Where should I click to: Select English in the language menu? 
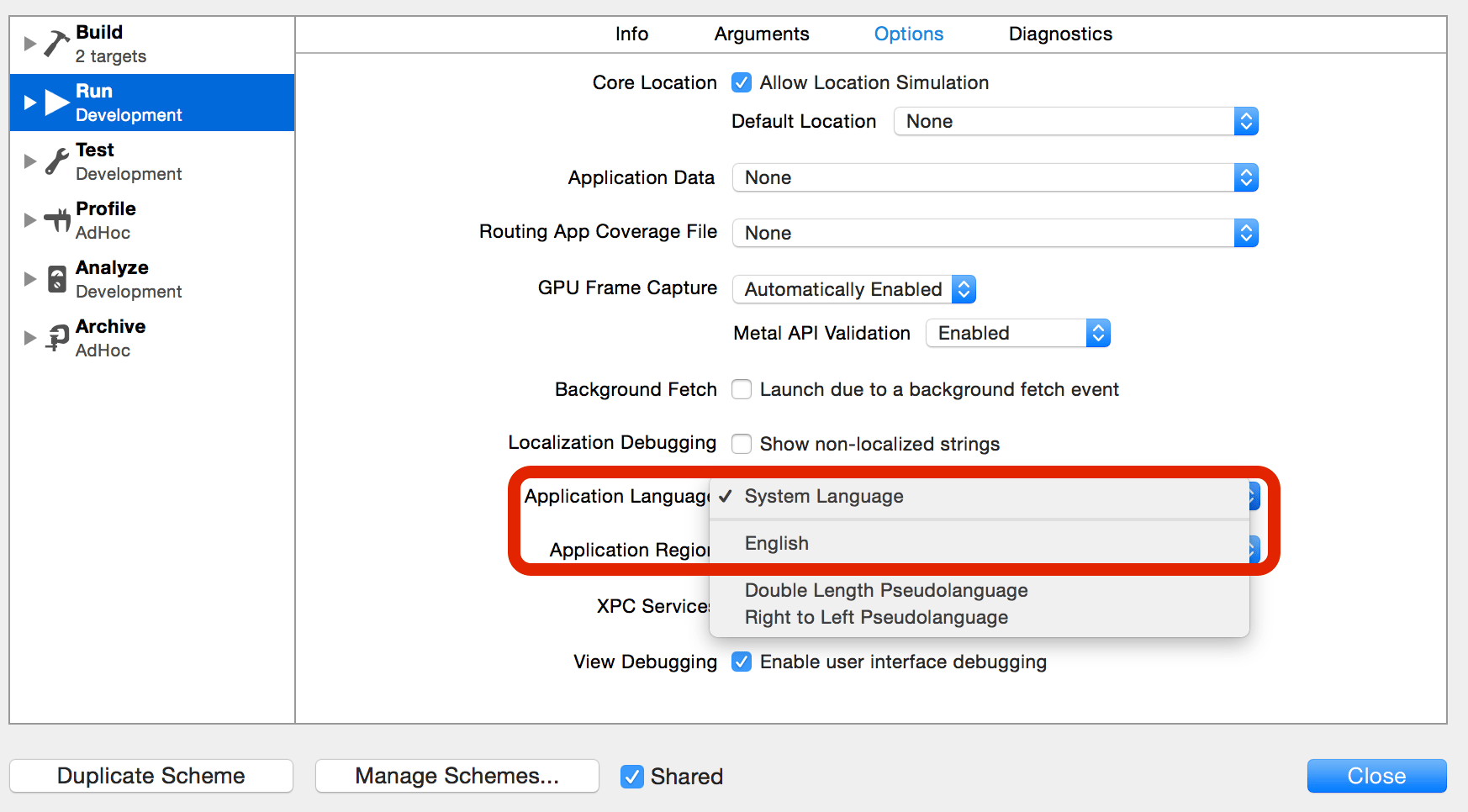(x=776, y=543)
